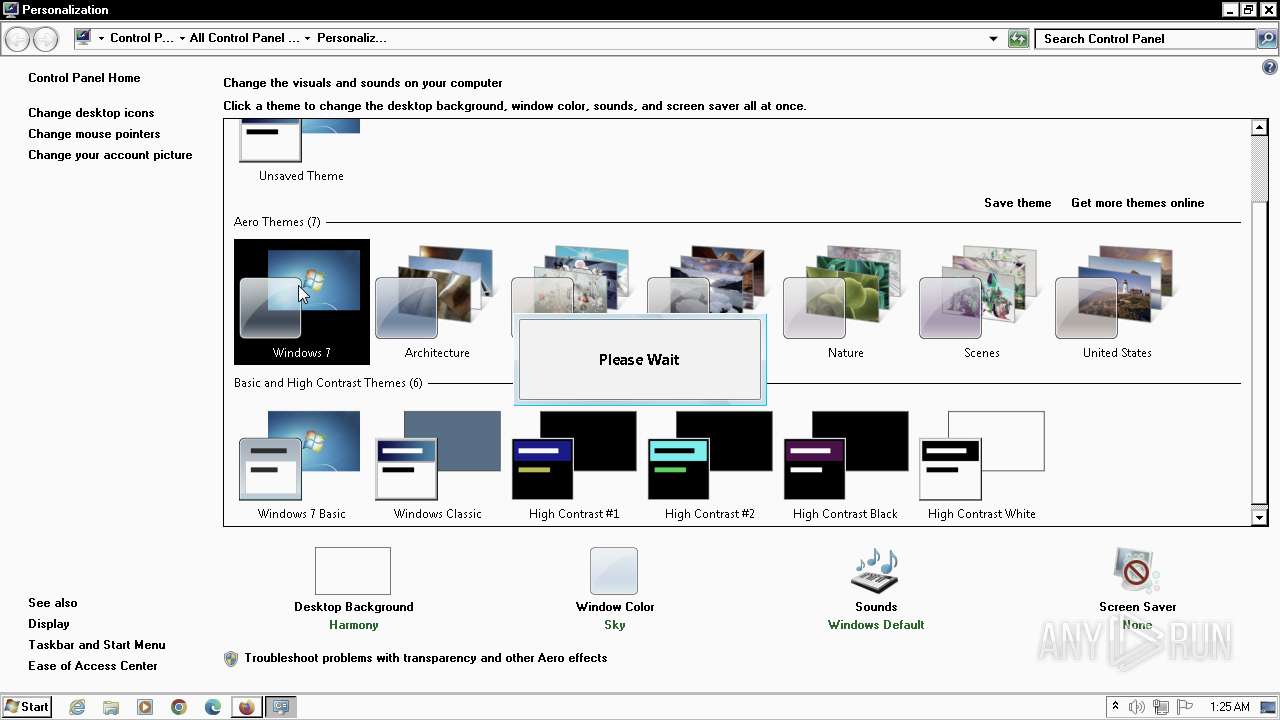Image resolution: width=1280 pixels, height=720 pixels.
Task: Click the Personalization taskbar button
Action: tap(281, 707)
